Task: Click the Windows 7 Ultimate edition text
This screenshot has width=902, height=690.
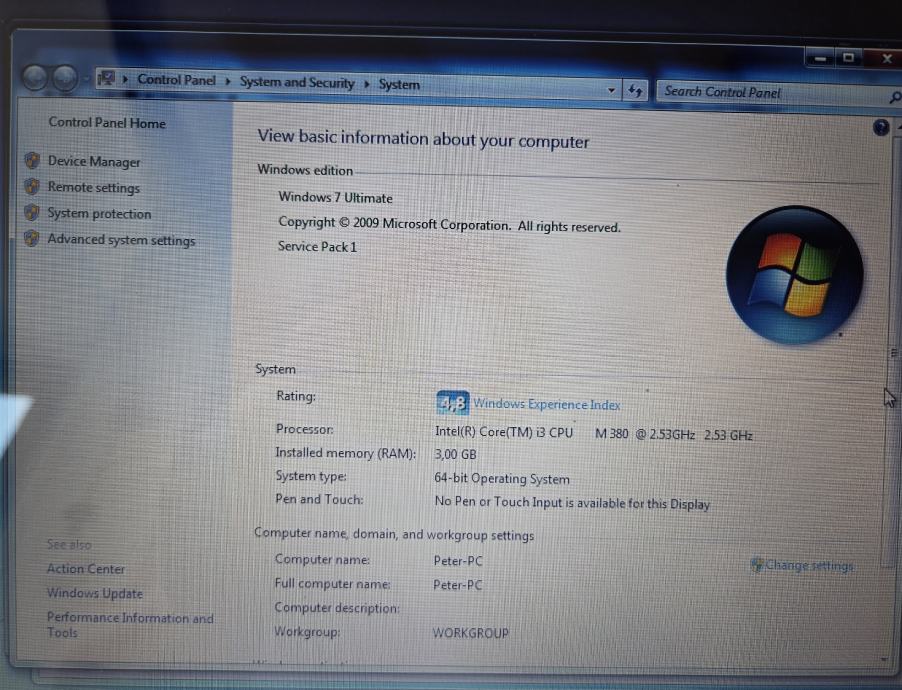Action: pyautogui.click(x=335, y=197)
